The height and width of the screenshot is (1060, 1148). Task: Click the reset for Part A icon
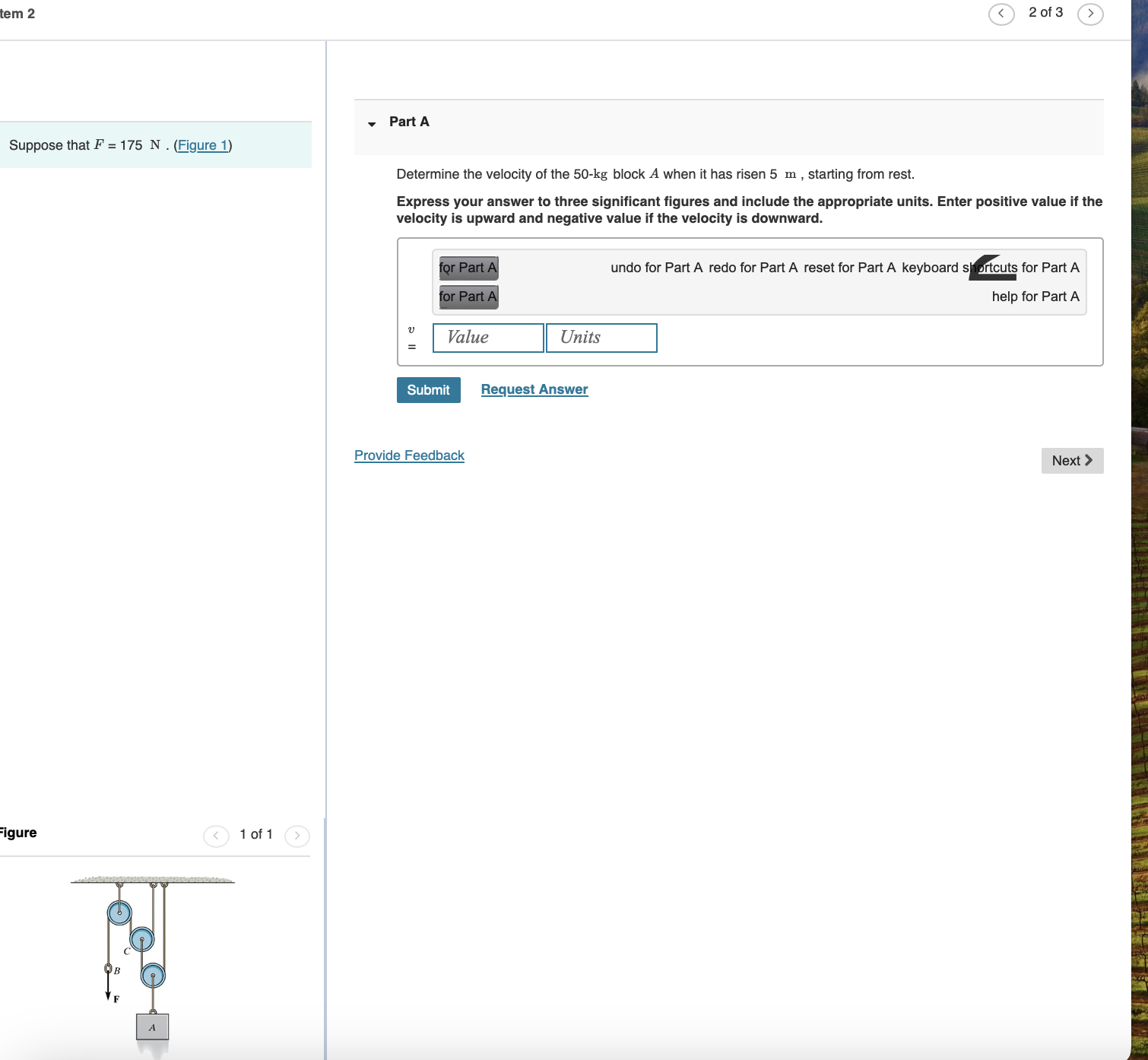point(851,268)
